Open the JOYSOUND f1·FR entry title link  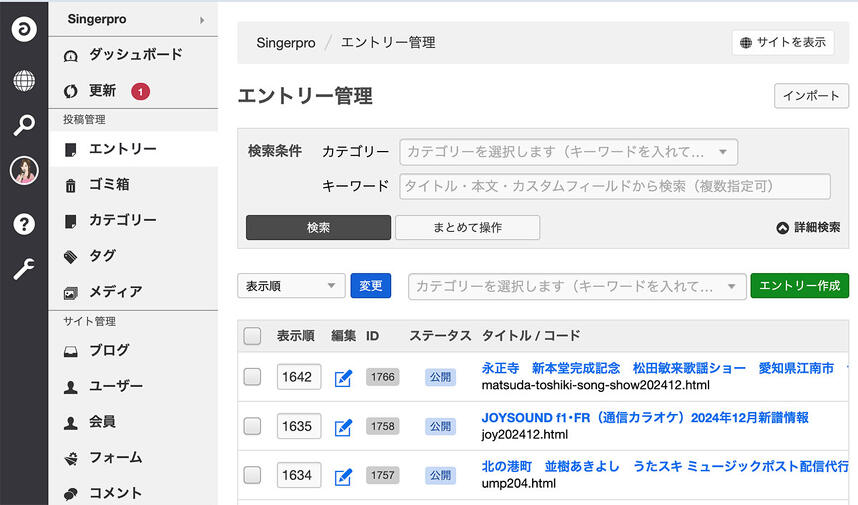point(645,418)
